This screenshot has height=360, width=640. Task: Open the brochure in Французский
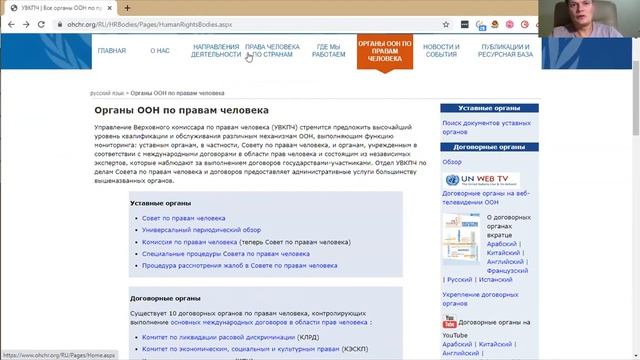click(x=507, y=271)
